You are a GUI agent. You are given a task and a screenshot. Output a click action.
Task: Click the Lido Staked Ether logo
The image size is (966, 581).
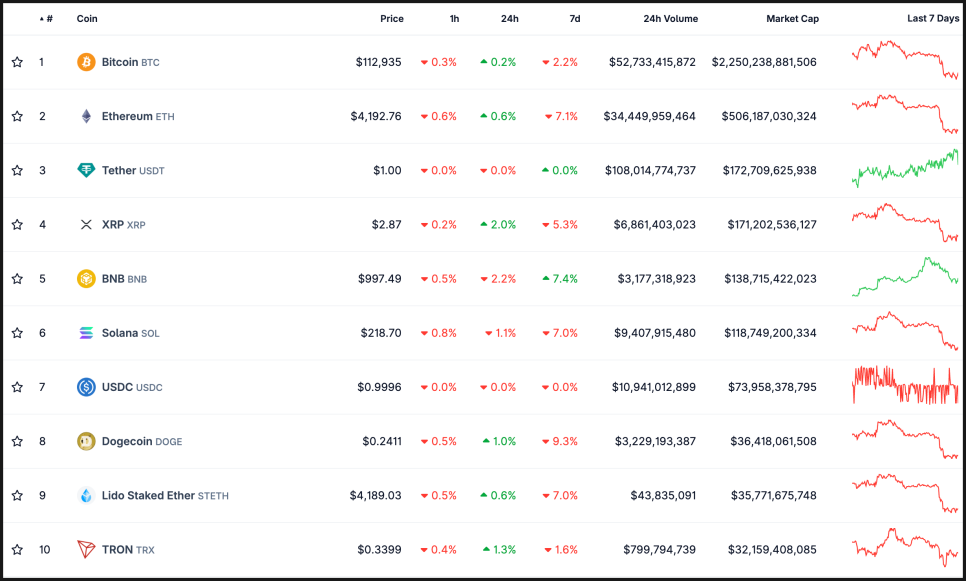[86, 495]
